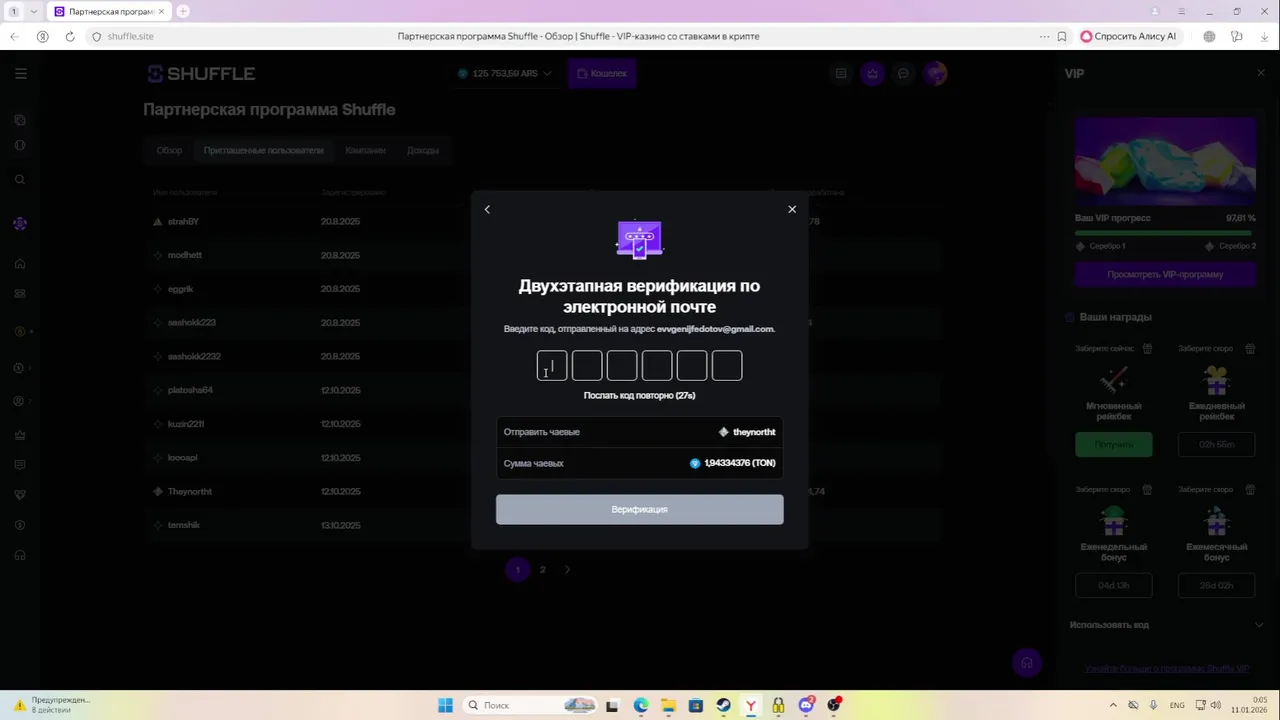Viewport: 1280px width, 720px height.
Task: Switch to the Доходы tab
Action: [x=423, y=150]
